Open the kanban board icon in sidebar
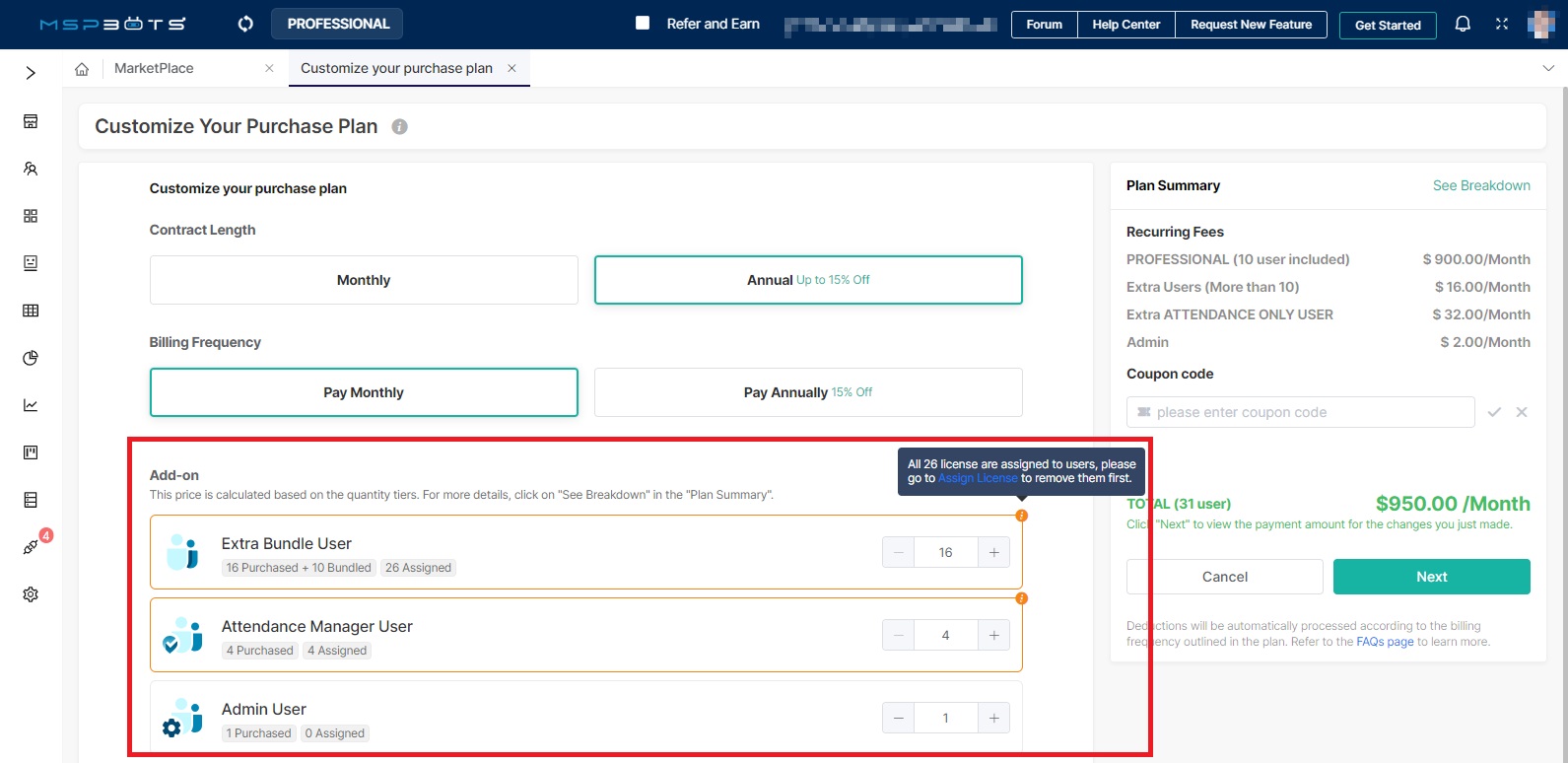The height and width of the screenshot is (763, 1568). click(x=31, y=452)
